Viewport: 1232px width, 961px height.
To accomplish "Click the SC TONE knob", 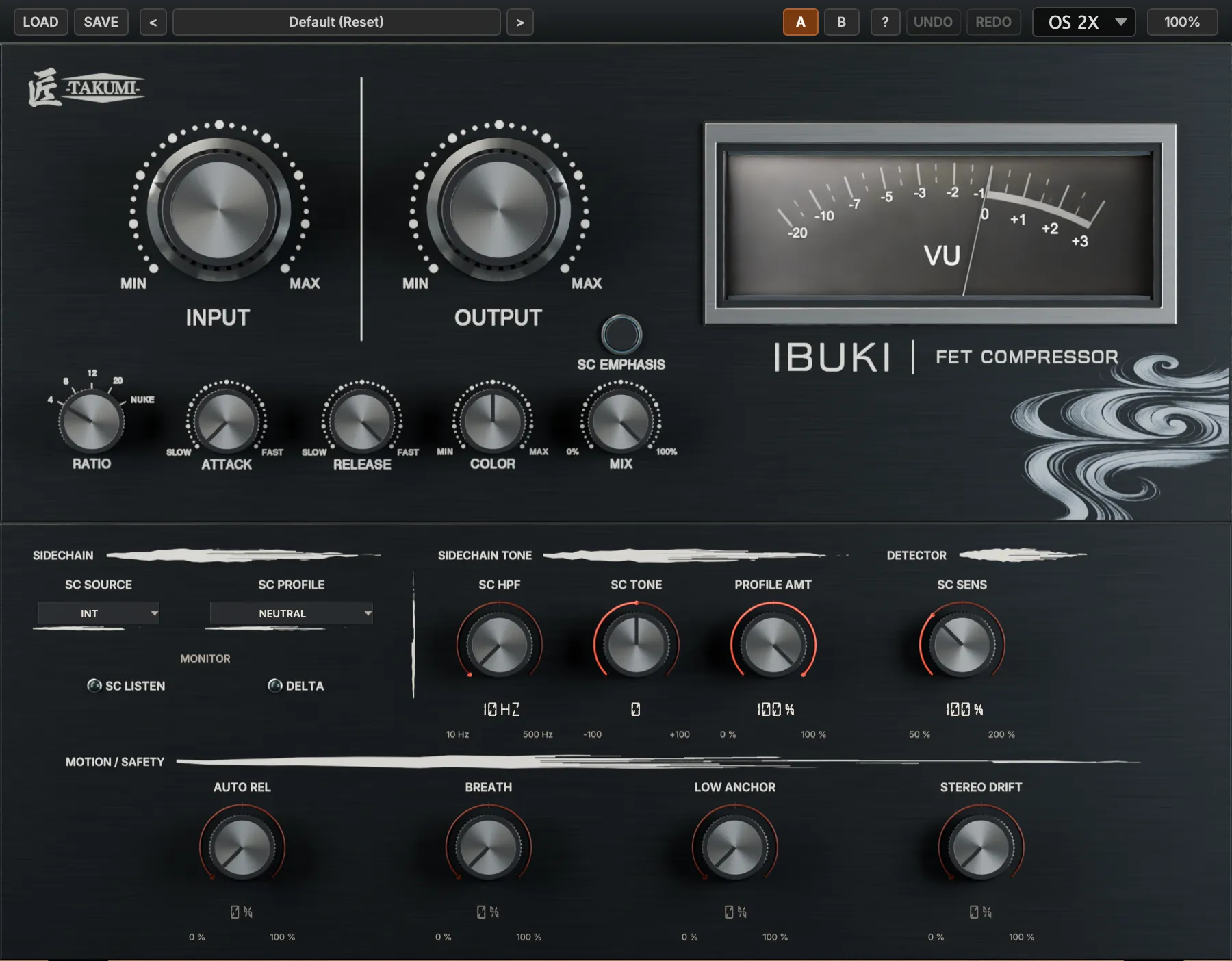I will click(x=637, y=644).
